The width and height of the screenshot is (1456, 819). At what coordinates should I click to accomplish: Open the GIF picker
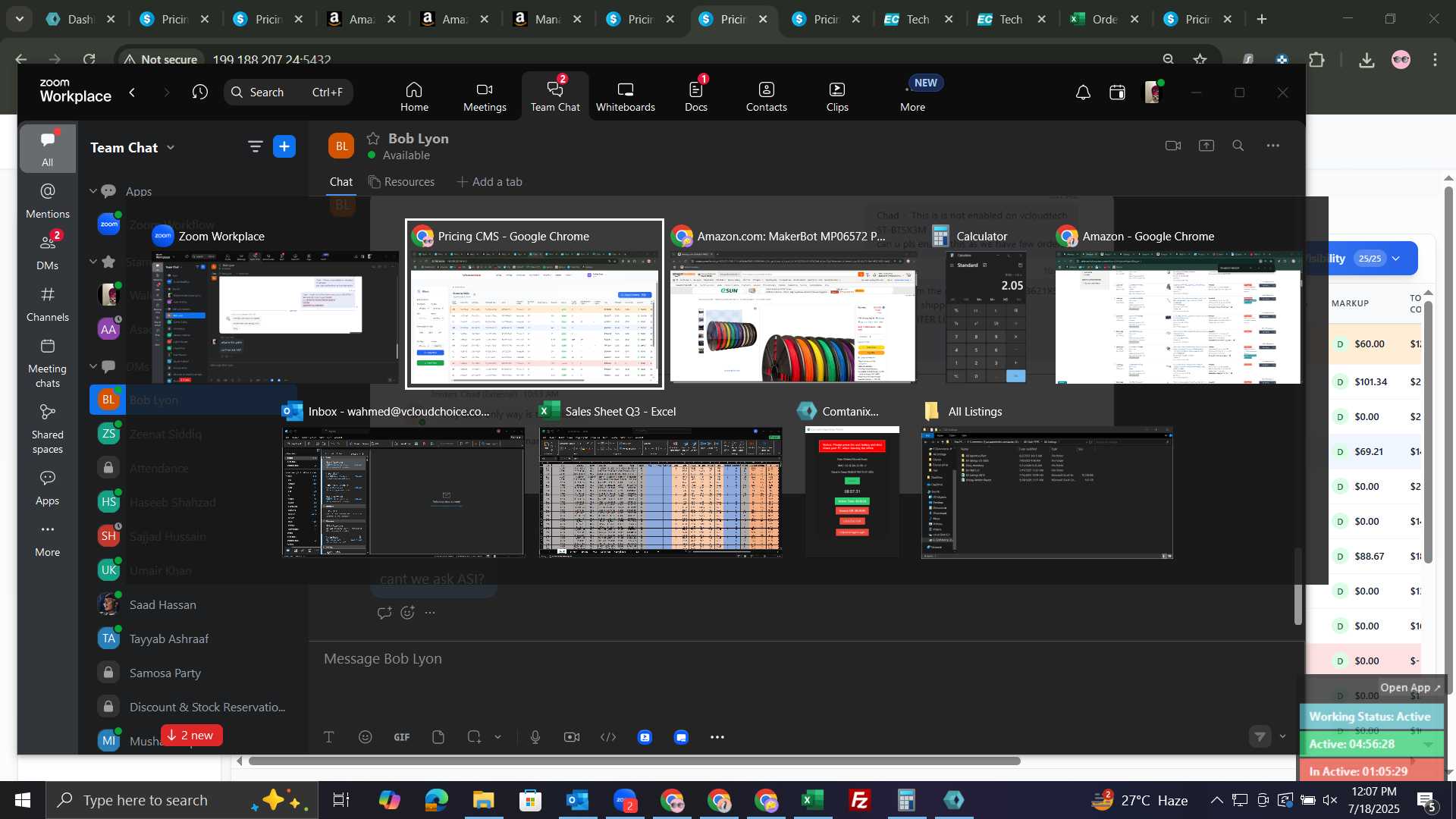402,737
